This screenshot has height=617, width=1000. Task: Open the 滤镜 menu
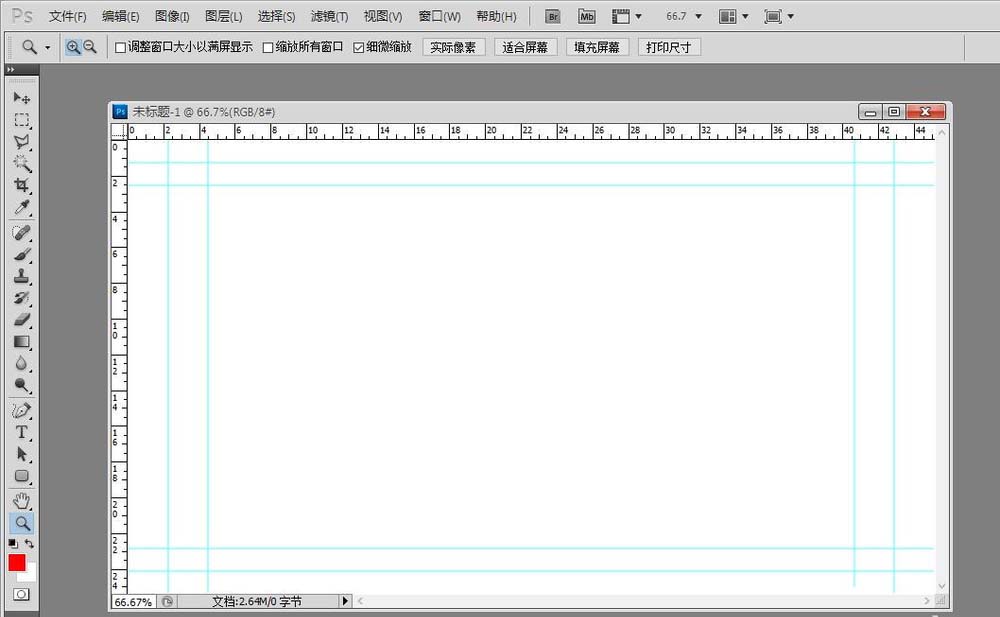coord(329,16)
